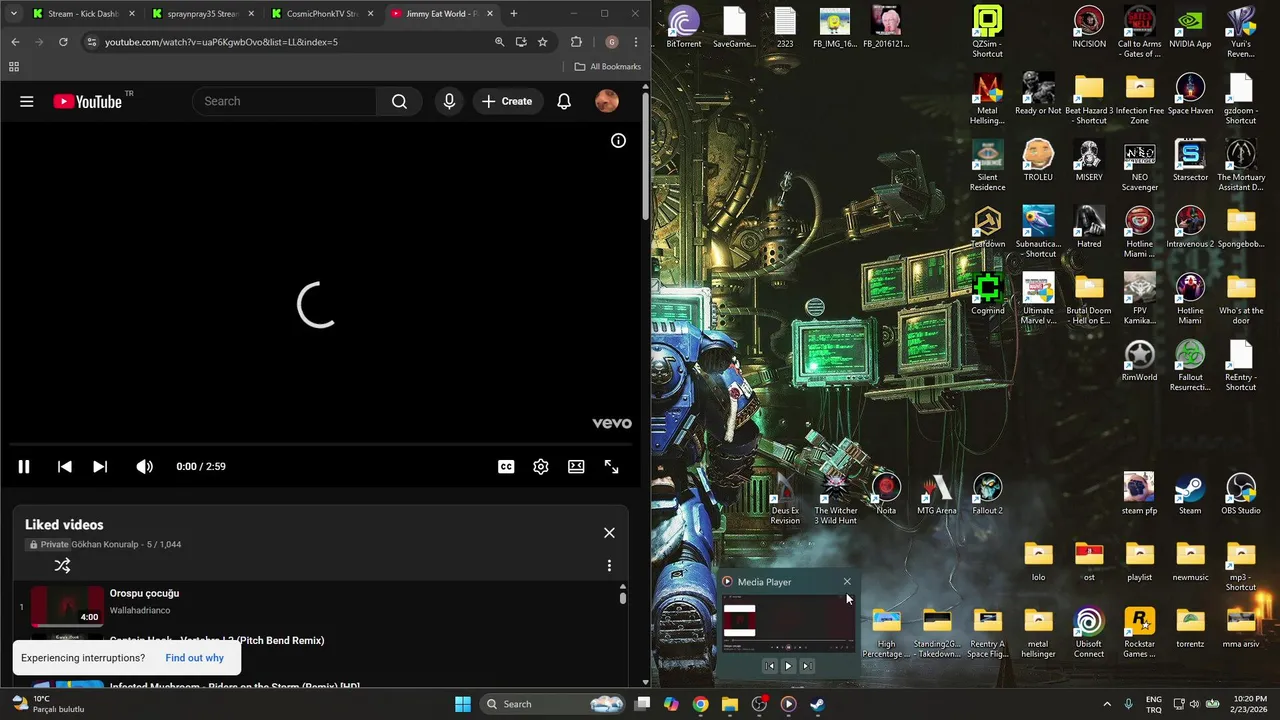This screenshot has width=1280, height=720.
Task: Open ENG TRQ language switcher
Action: (1153, 704)
